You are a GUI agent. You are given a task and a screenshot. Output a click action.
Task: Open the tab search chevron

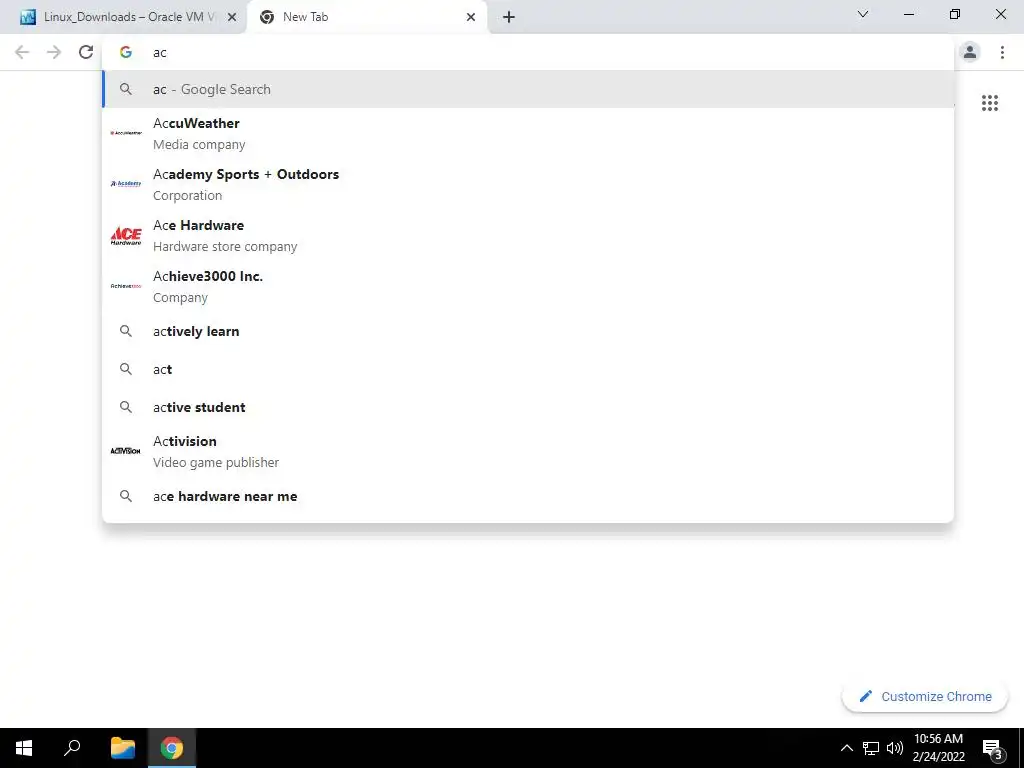[x=863, y=14]
